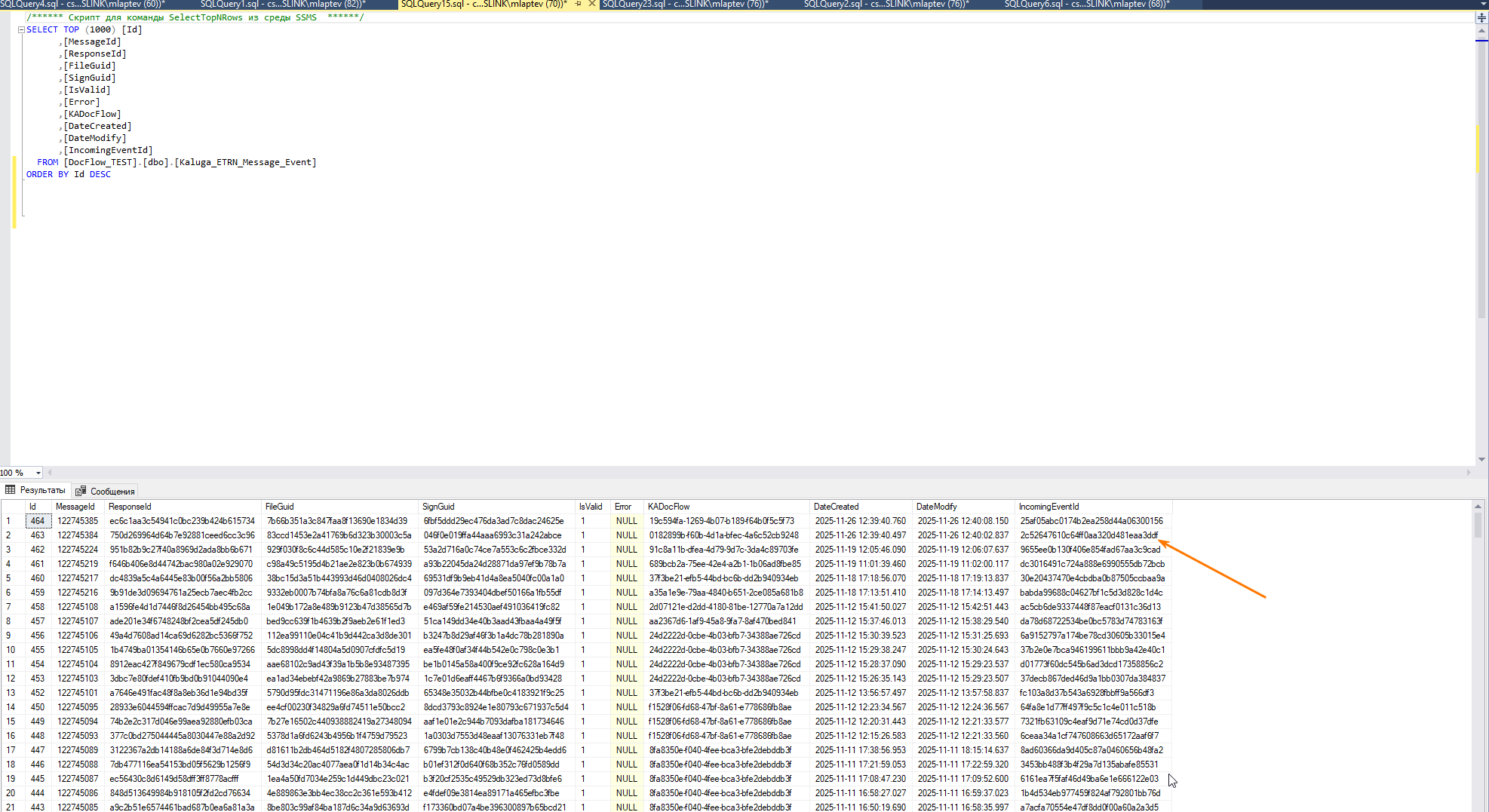Select the MessageId column header
Viewport: 1489px width, 812px height.
(x=78, y=507)
